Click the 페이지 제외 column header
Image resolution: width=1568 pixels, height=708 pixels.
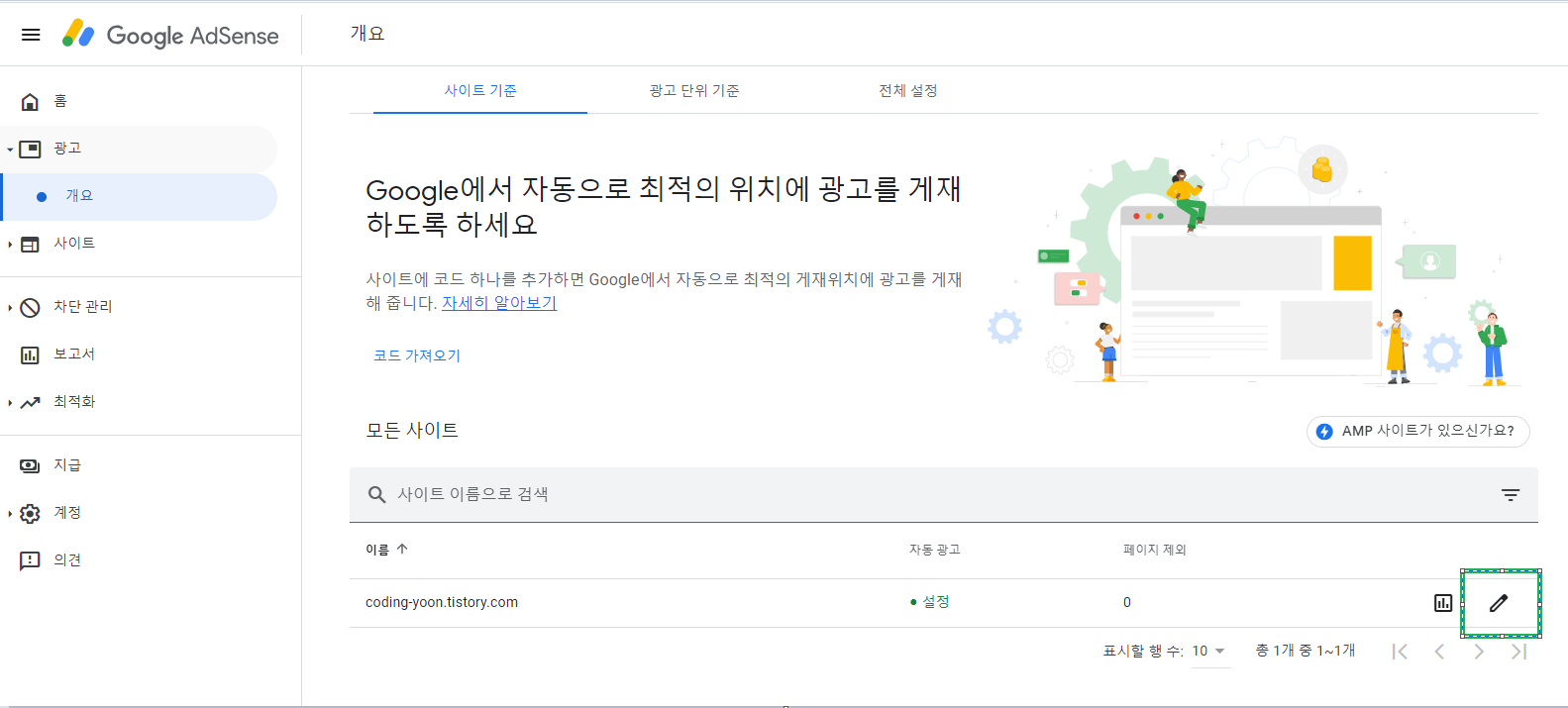click(1155, 550)
